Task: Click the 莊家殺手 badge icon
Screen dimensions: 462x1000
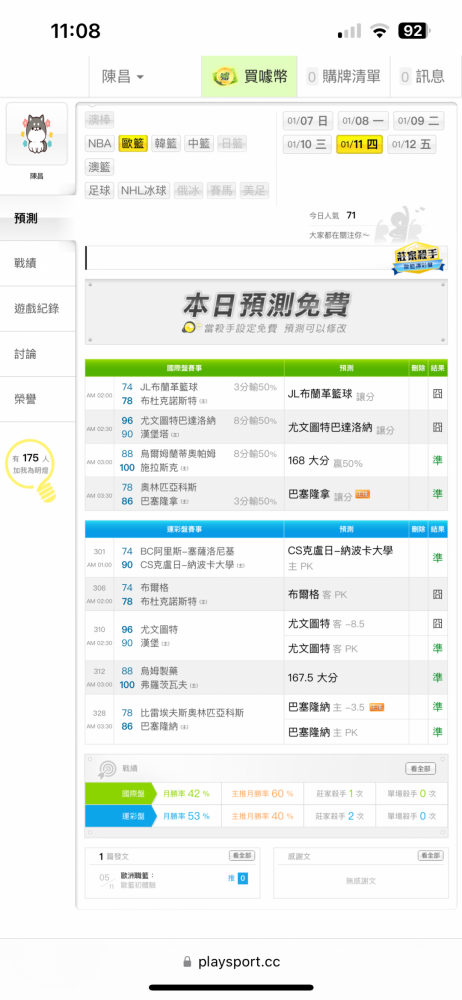Action: point(418,258)
